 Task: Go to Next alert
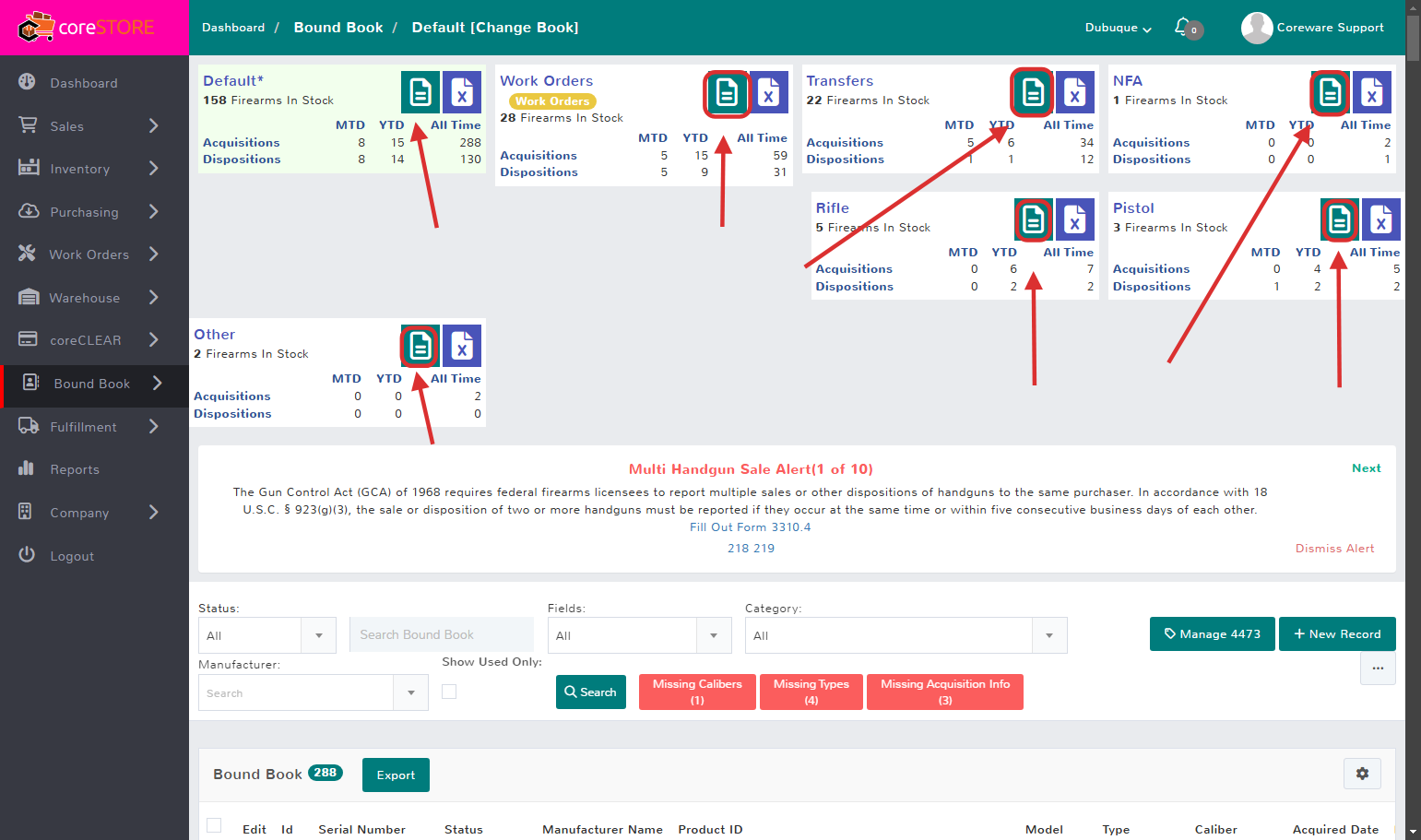pyautogui.click(x=1366, y=468)
